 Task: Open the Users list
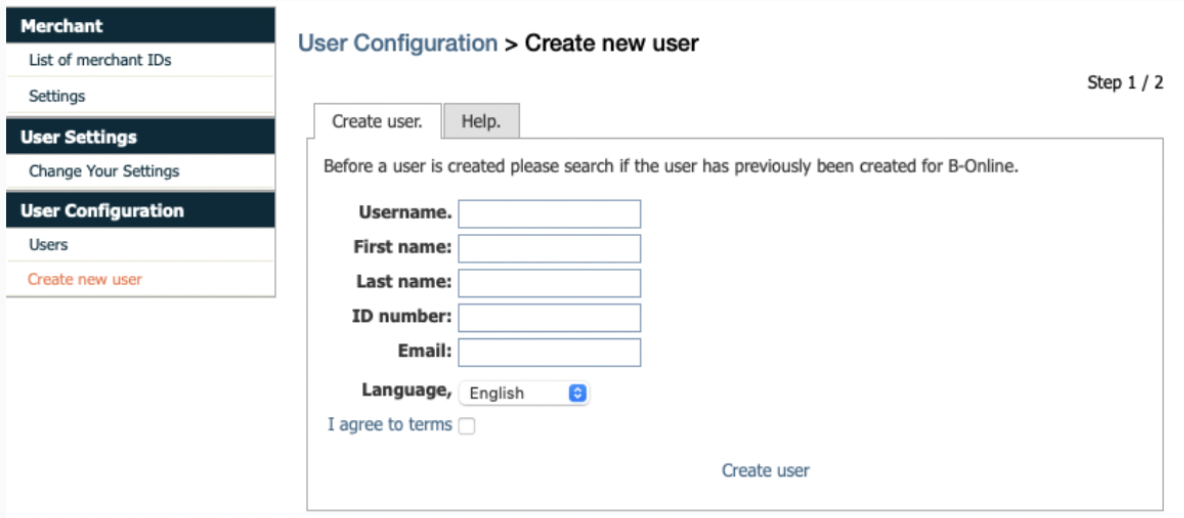pyautogui.click(x=48, y=245)
